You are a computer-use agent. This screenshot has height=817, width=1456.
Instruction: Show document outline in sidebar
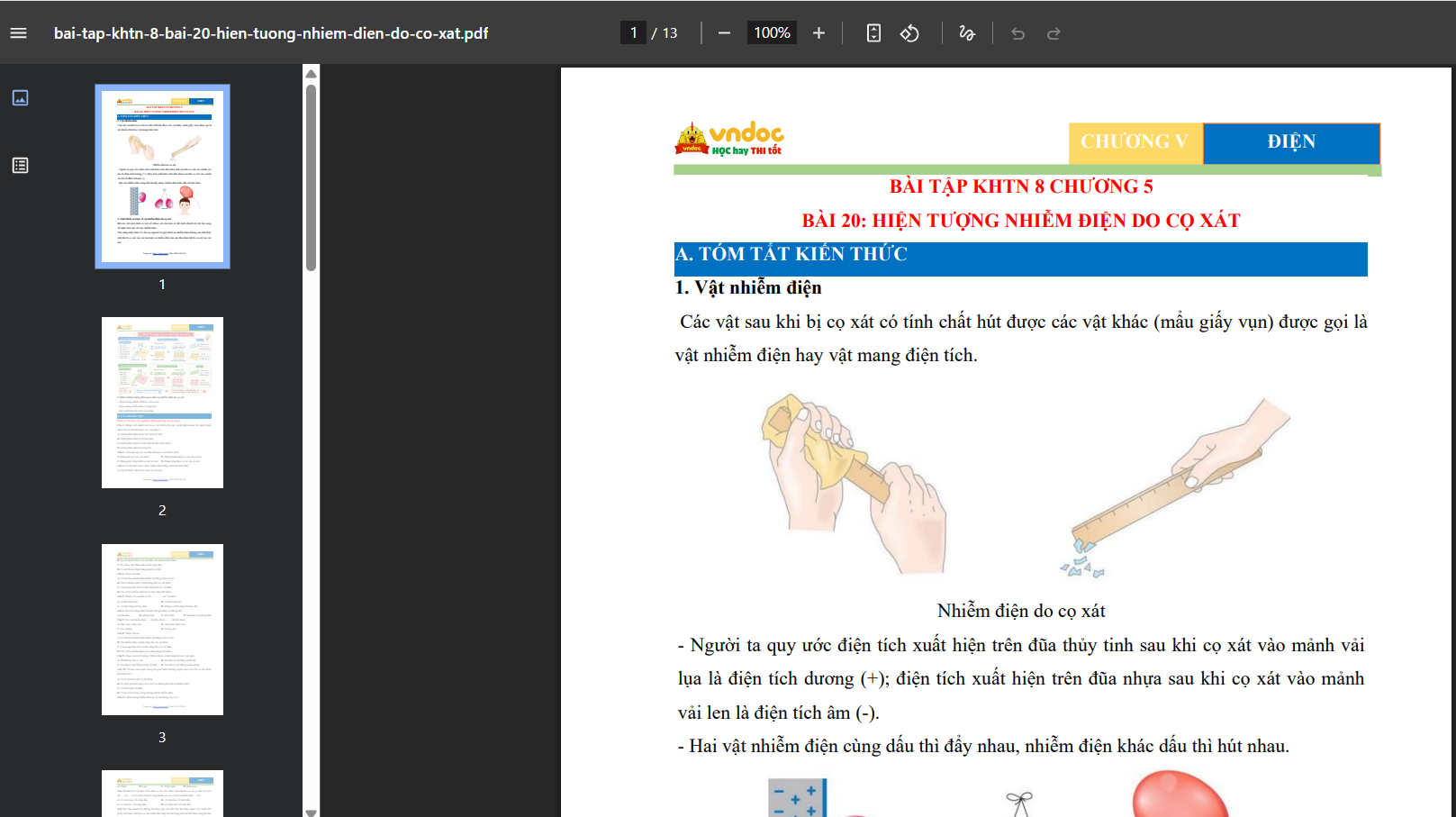20,165
